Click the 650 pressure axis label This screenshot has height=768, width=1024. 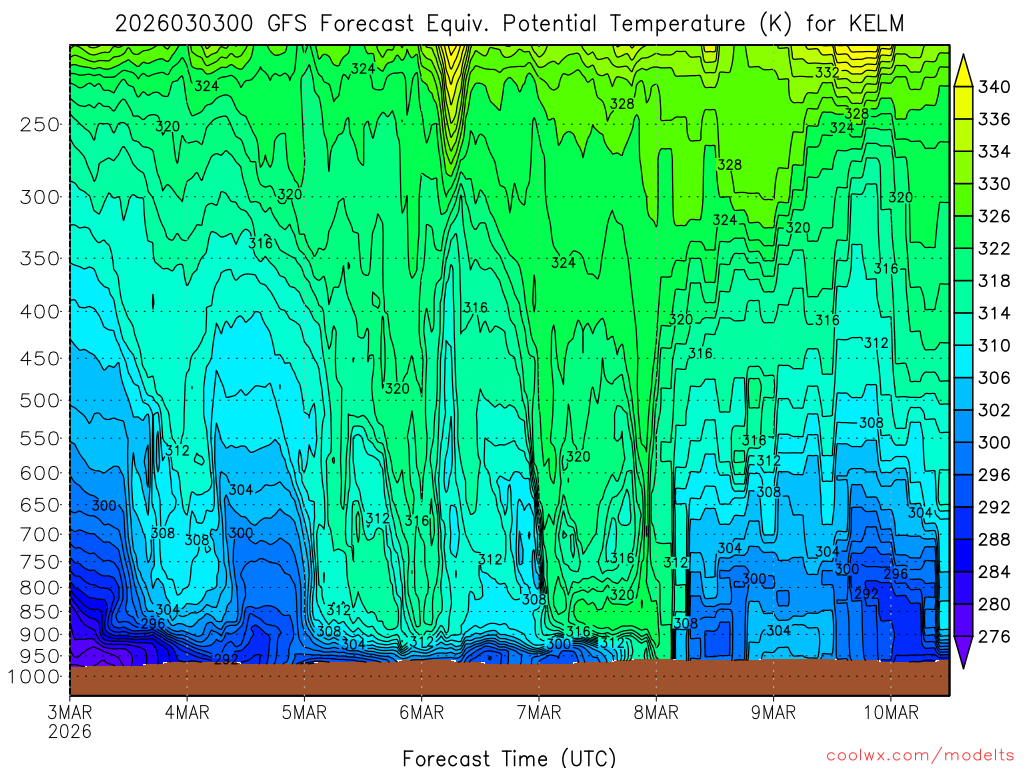40,505
